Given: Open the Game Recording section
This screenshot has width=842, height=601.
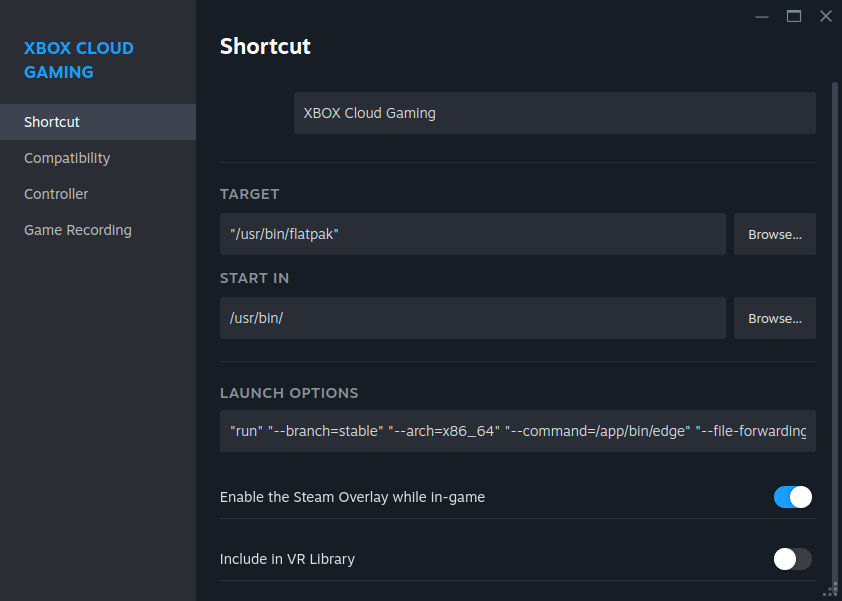Looking at the screenshot, I should [78, 230].
